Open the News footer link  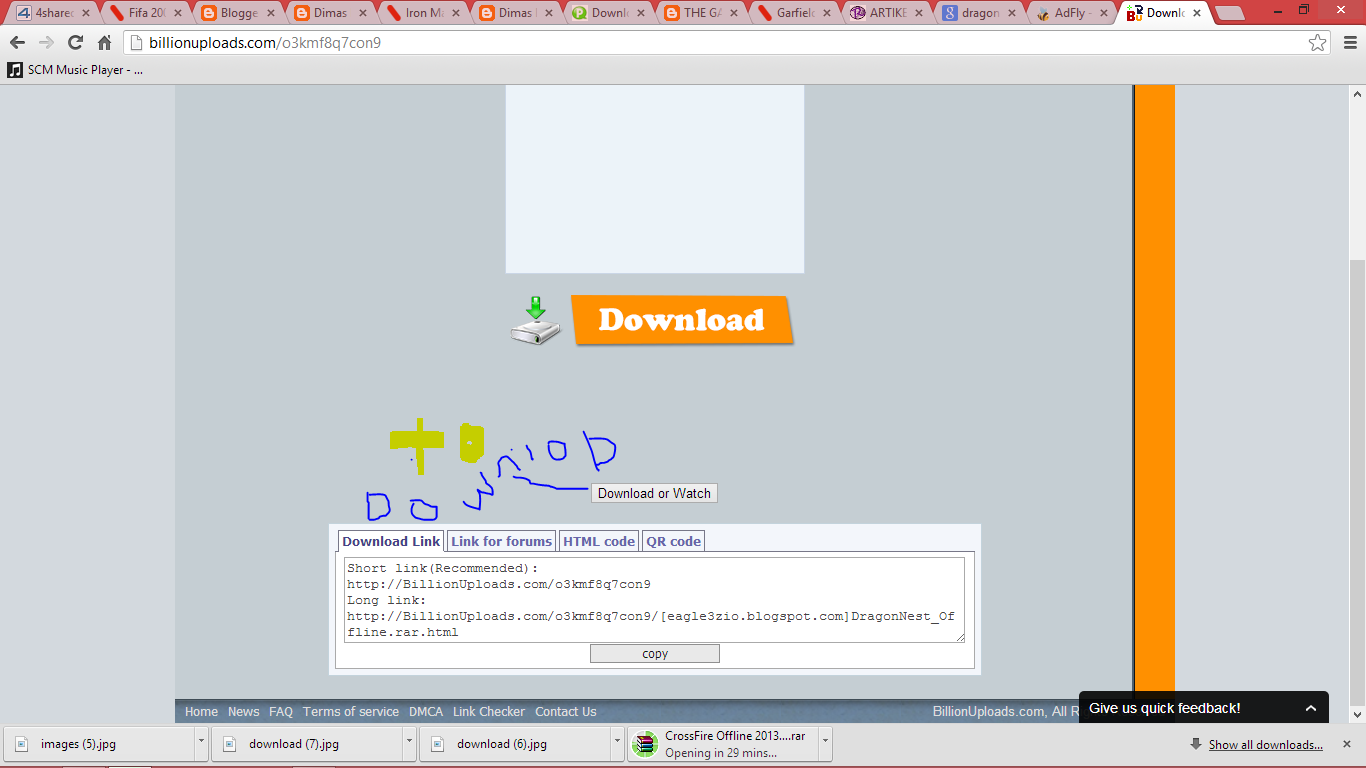click(243, 712)
